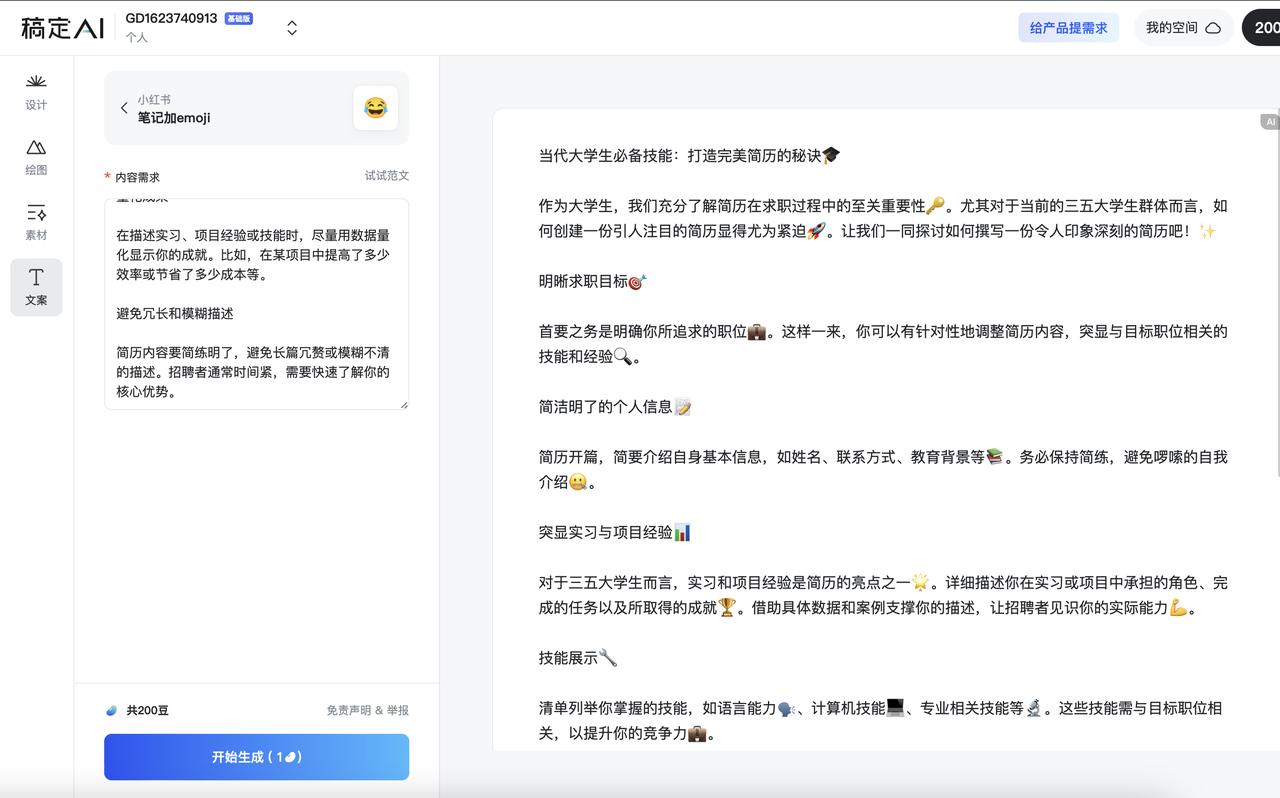
Task: Click the 😂 emoji on the template card
Action: 376,107
